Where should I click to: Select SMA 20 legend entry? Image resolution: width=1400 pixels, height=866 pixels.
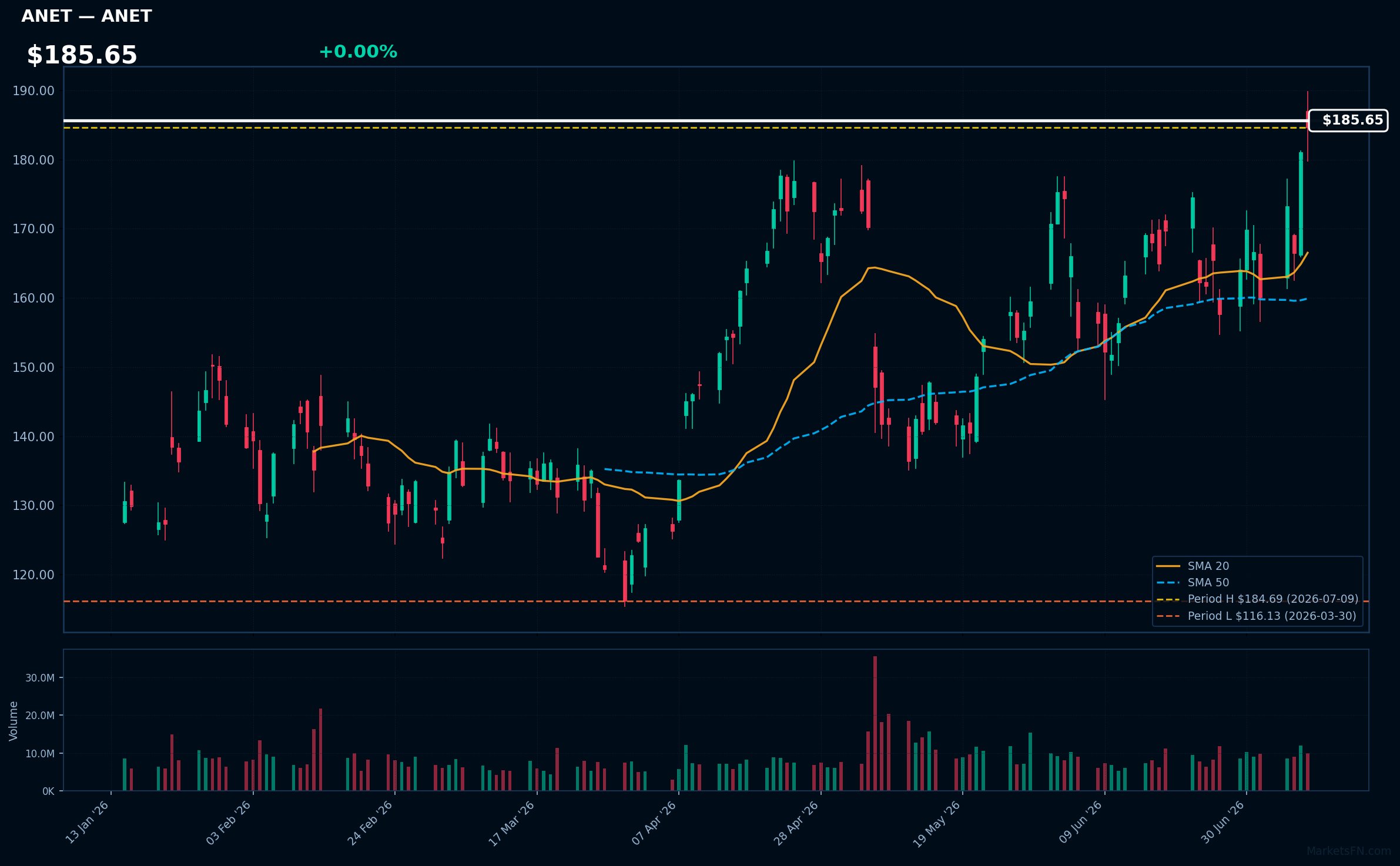click(x=1193, y=566)
